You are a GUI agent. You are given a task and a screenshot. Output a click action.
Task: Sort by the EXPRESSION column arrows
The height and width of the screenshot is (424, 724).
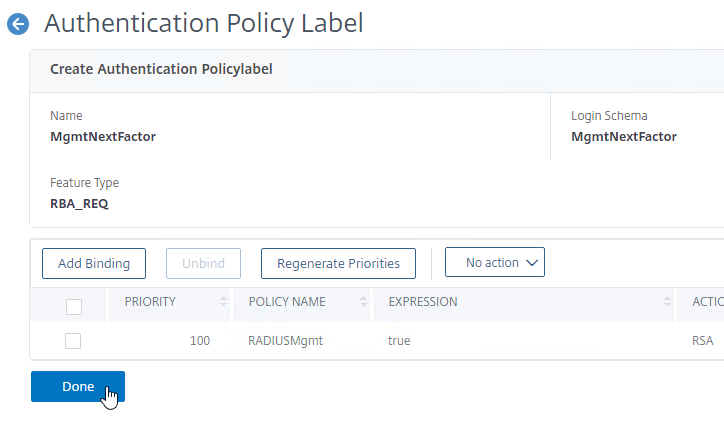(x=667, y=302)
